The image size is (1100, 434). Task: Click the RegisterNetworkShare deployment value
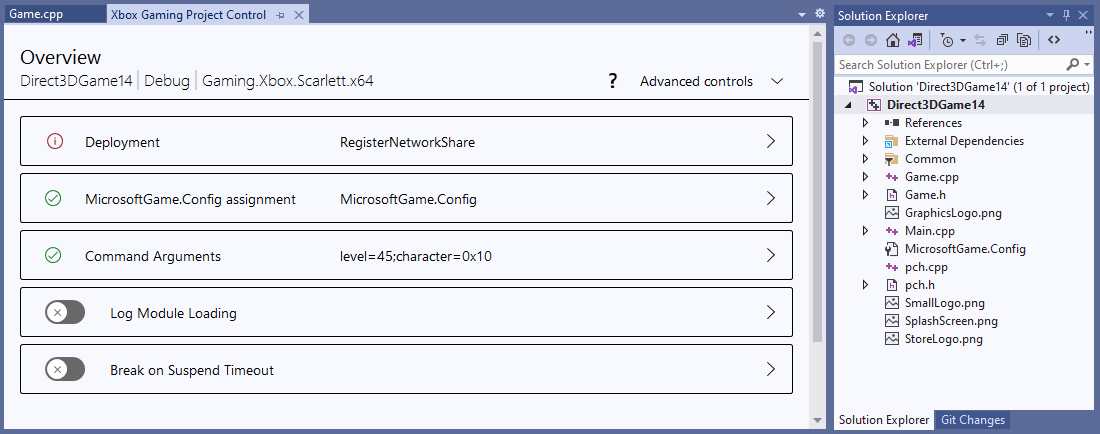pos(407,142)
